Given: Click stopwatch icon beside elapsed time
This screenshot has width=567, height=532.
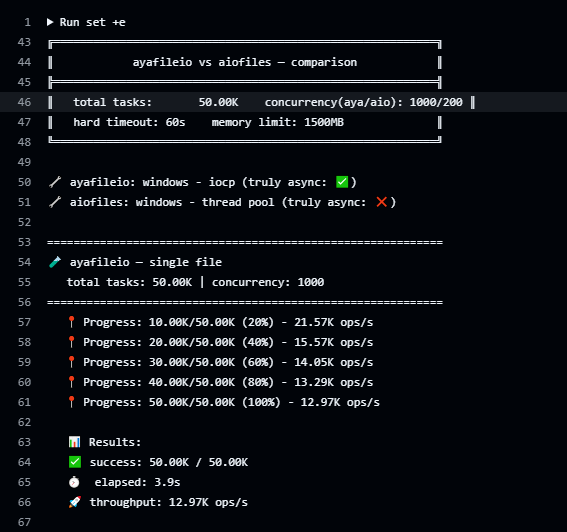Looking at the screenshot, I should pyautogui.click(x=74, y=482).
